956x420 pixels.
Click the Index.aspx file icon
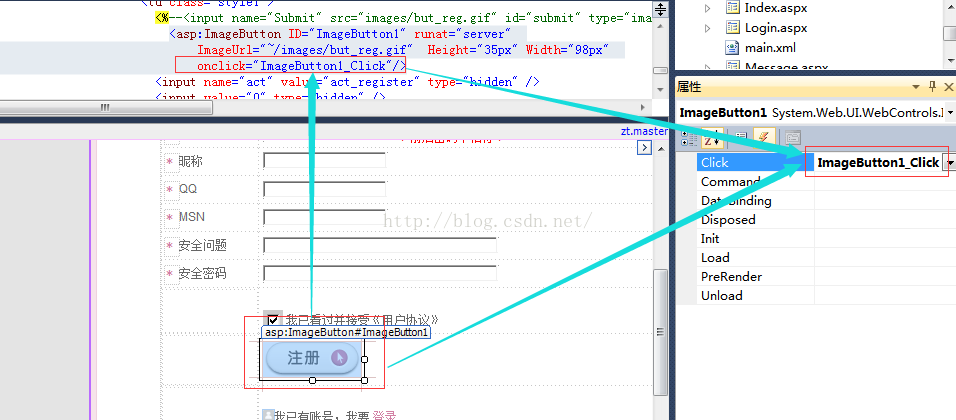click(x=732, y=8)
